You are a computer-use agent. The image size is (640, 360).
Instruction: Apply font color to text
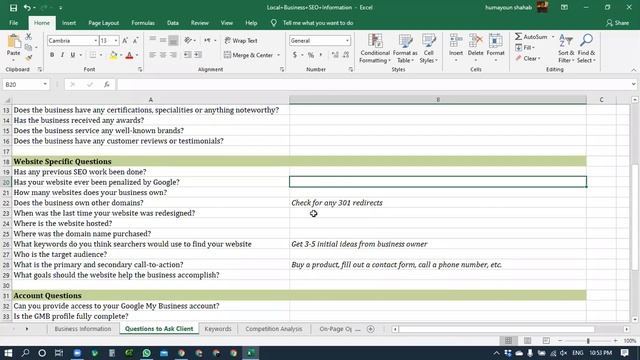129,55
